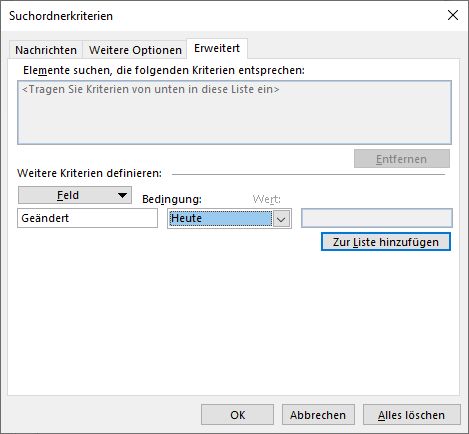The width and height of the screenshot is (469, 434).
Task: Add criterion with Zur Liste hinzufügen
Action: point(386,242)
